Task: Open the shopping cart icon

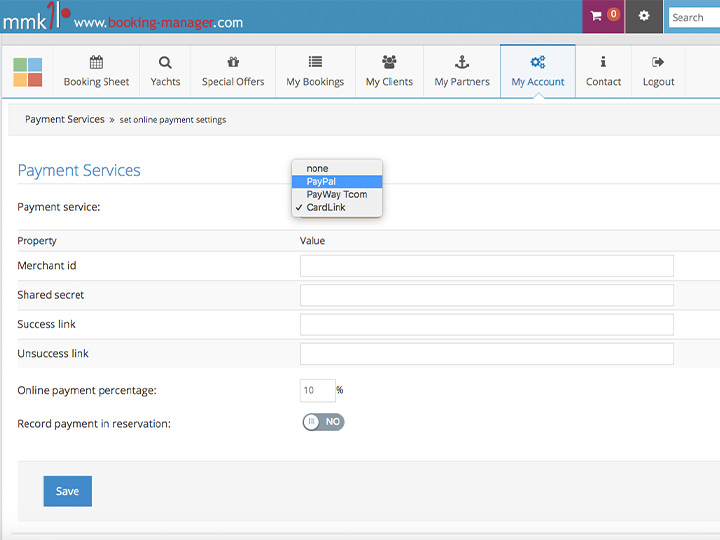Action: [x=596, y=17]
